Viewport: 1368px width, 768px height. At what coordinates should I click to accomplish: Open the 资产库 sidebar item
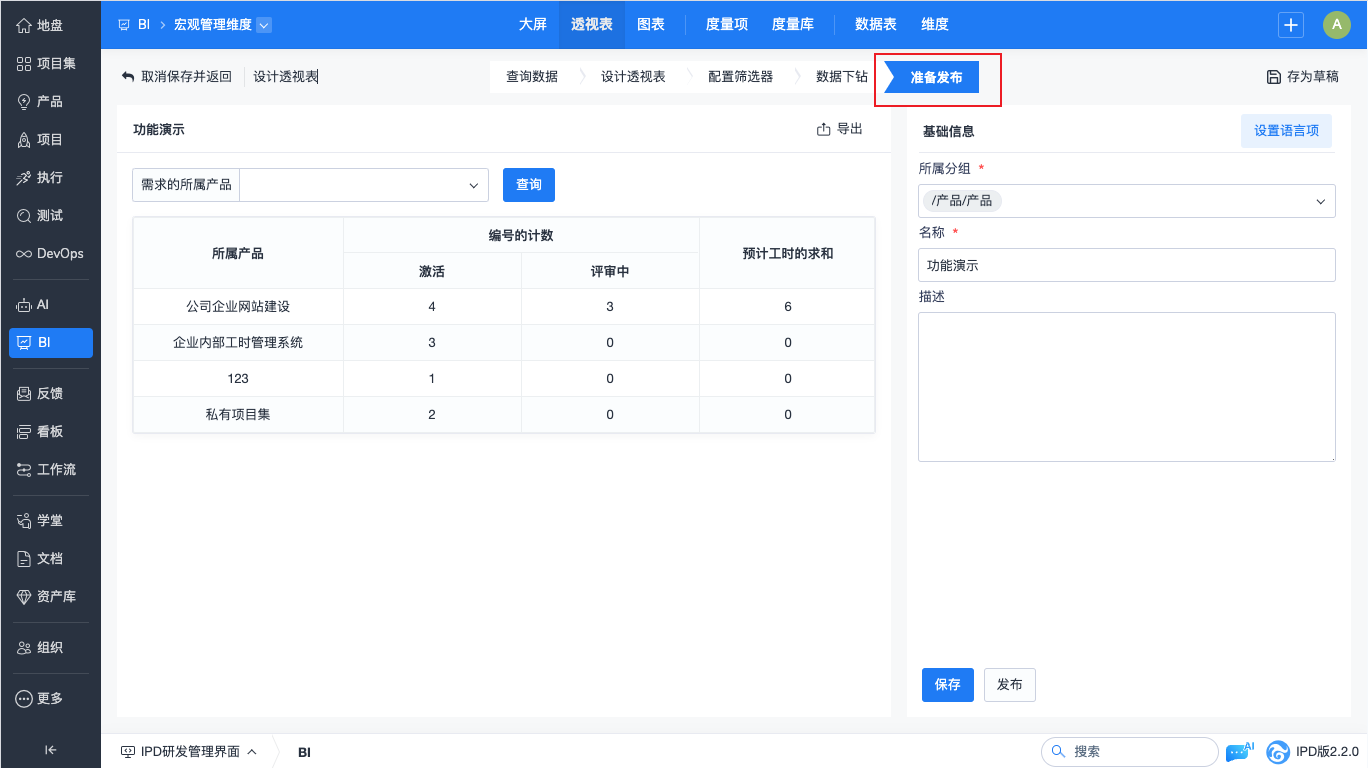pos(50,597)
